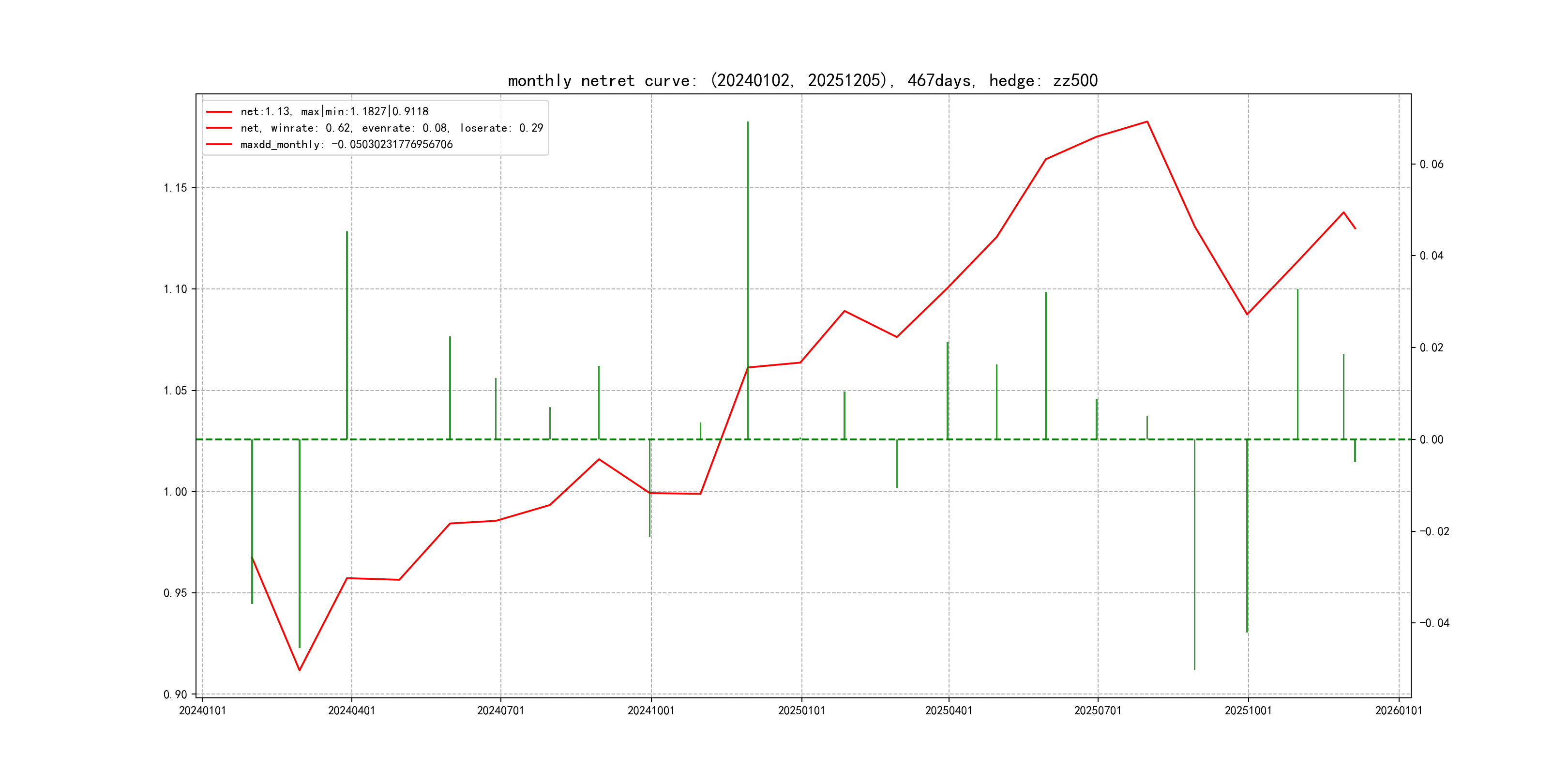1568x784 pixels.
Task: Select left y-axis tick label 1.00
Action: [x=175, y=492]
